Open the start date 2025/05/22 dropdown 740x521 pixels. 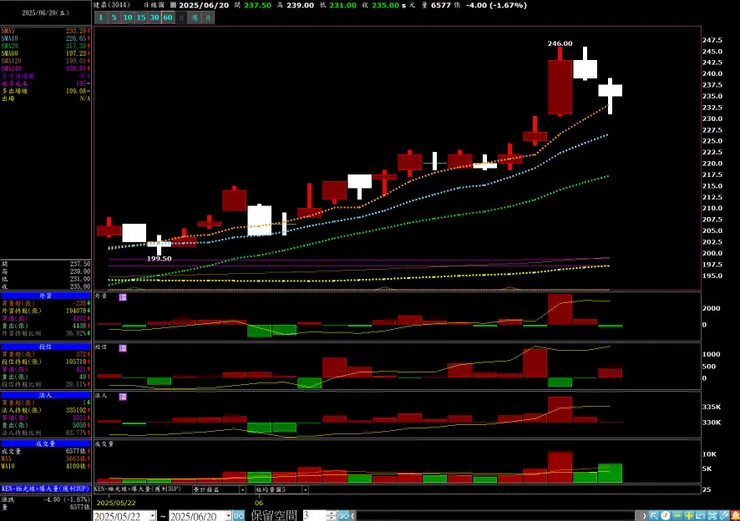tap(152, 516)
